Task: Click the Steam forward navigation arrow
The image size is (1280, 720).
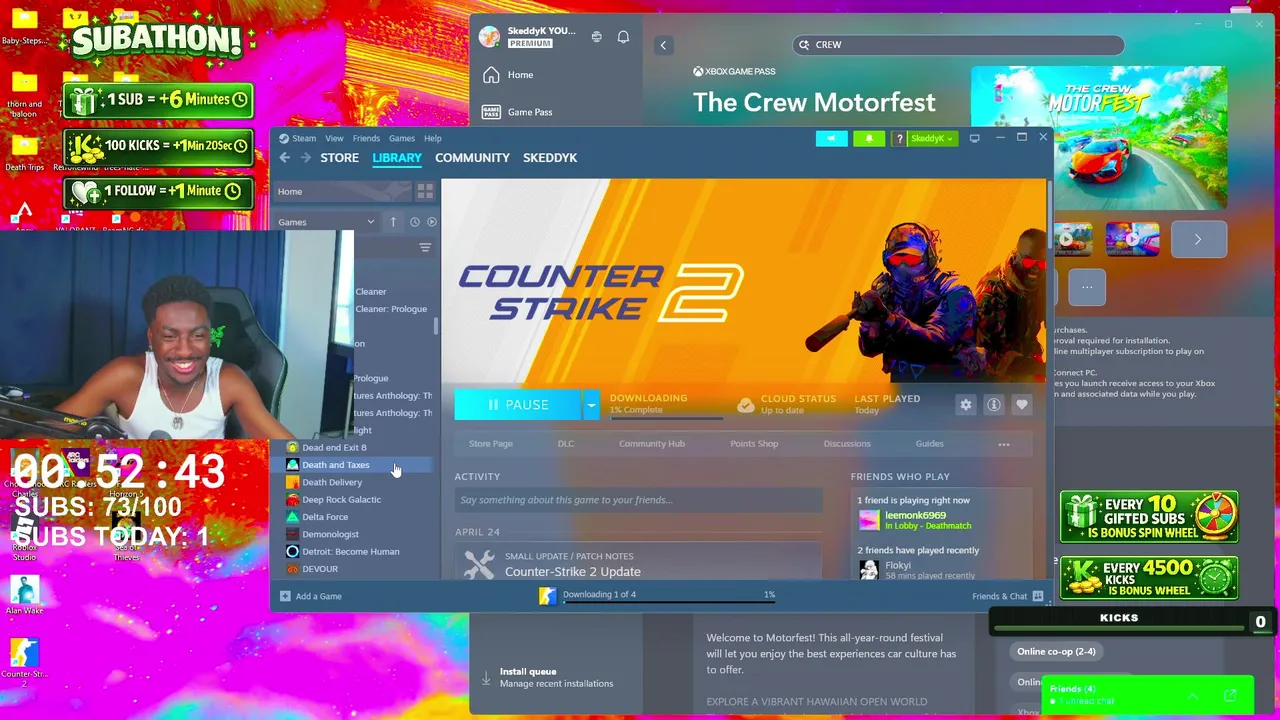Action: [x=306, y=158]
